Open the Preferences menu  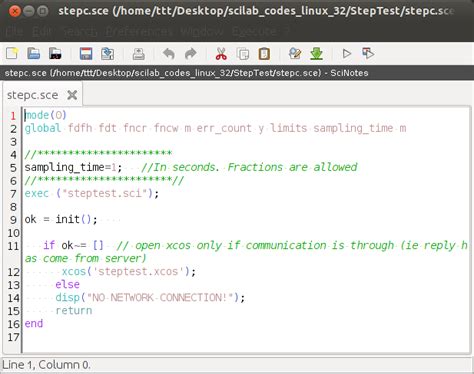coord(139,32)
